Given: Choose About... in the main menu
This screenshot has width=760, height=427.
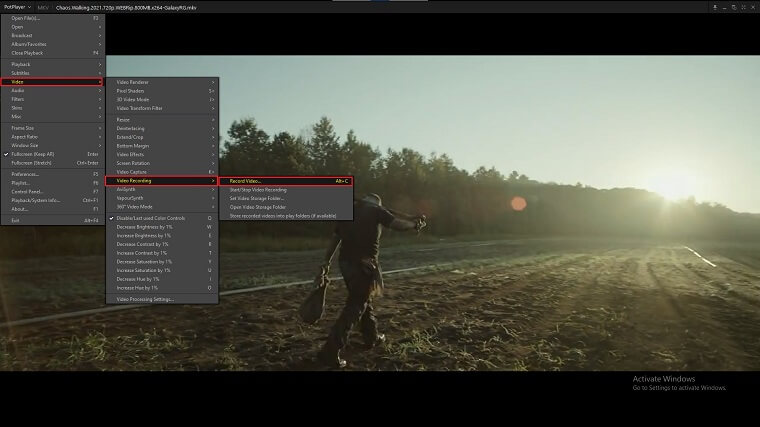Looking at the screenshot, I should (x=53, y=209).
